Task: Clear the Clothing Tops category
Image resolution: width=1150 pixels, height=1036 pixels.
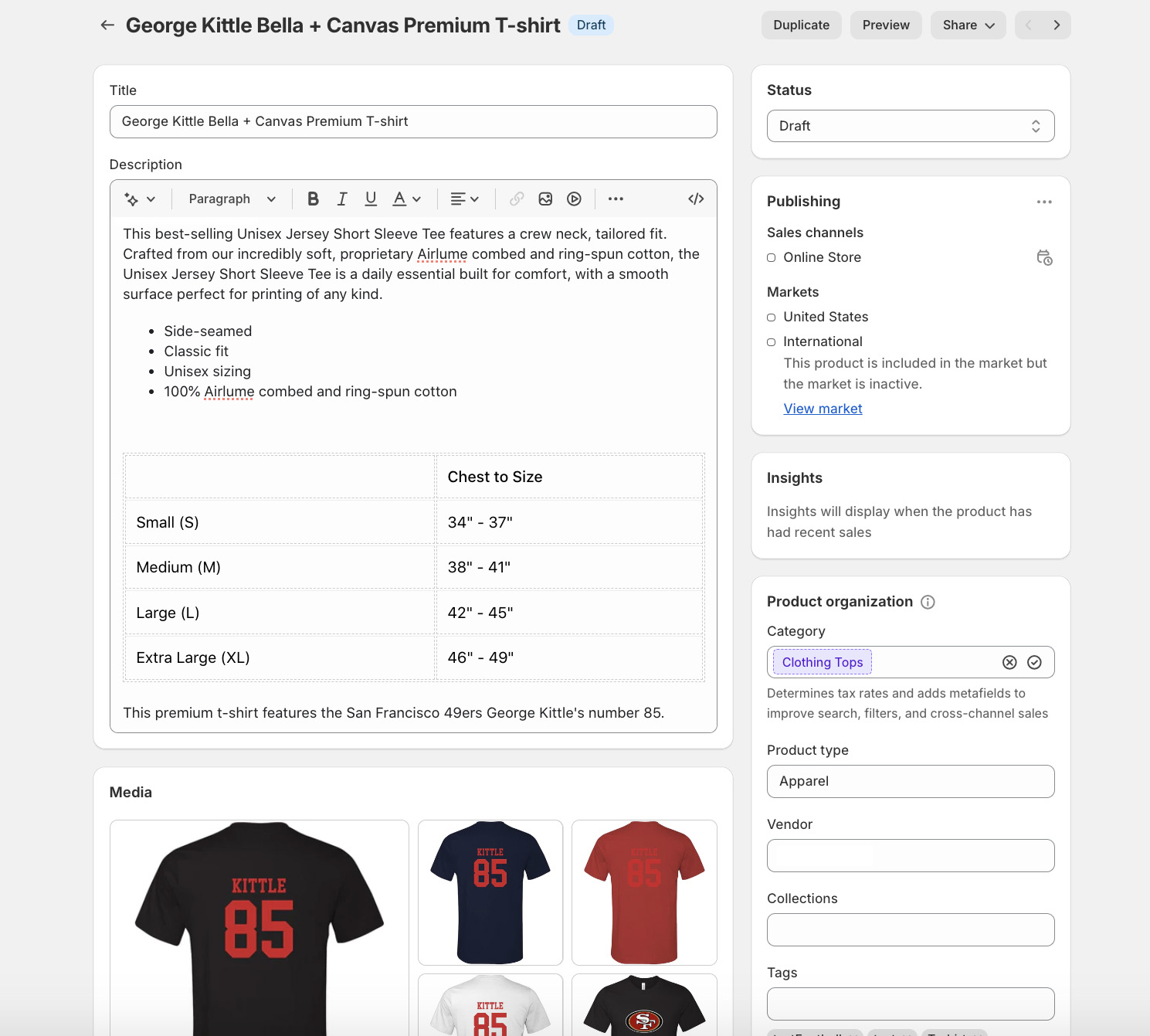Action: tap(1009, 662)
